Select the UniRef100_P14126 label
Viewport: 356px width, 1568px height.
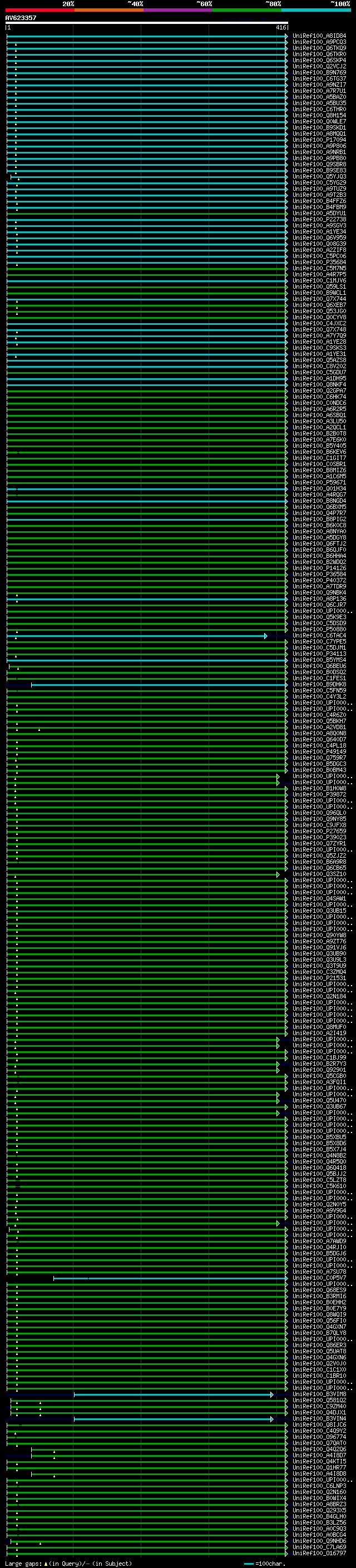(319, 568)
